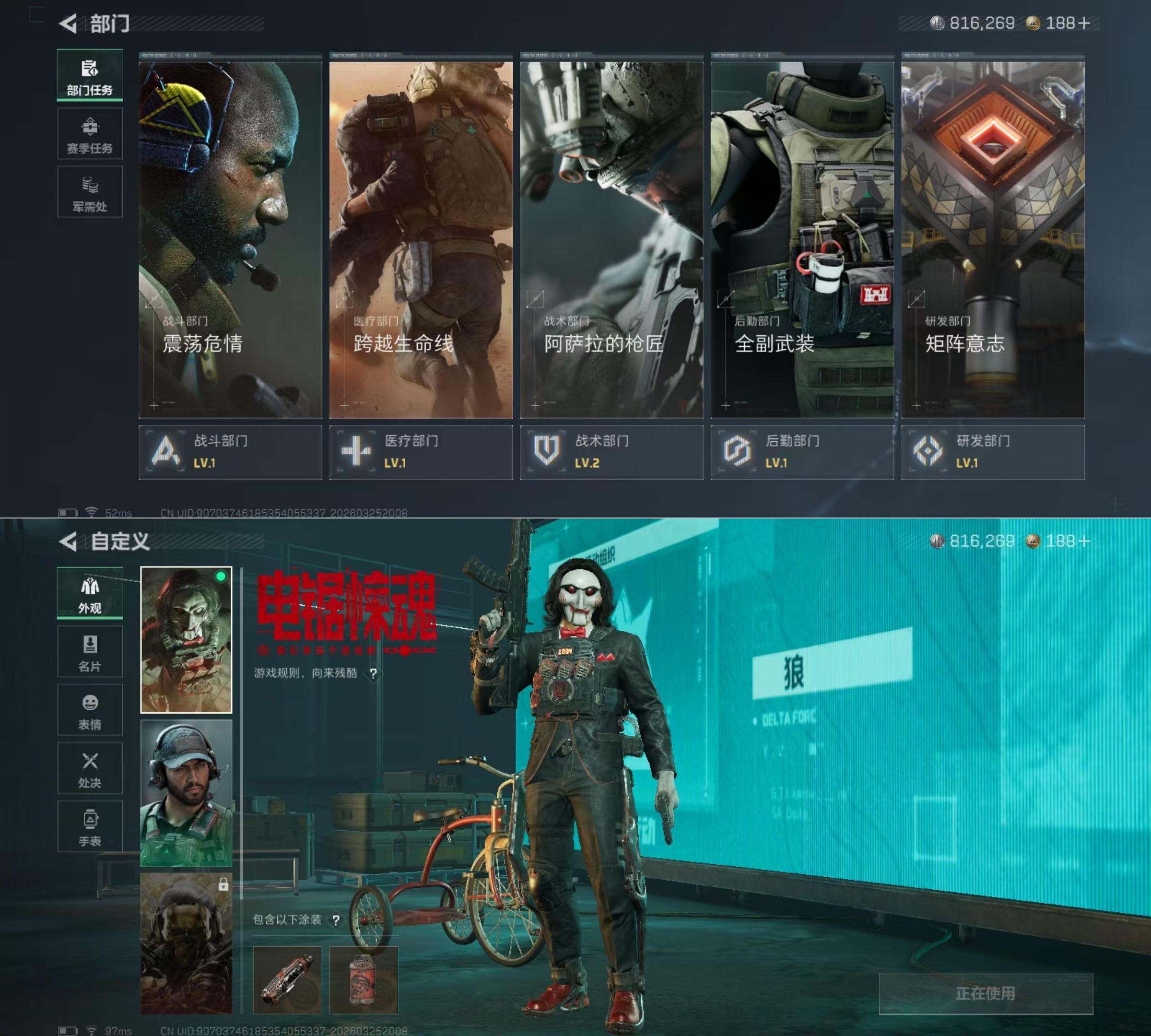Open the 处决 execution section
1151x1036 pixels.
pyautogui.click(x=90, y=768)
